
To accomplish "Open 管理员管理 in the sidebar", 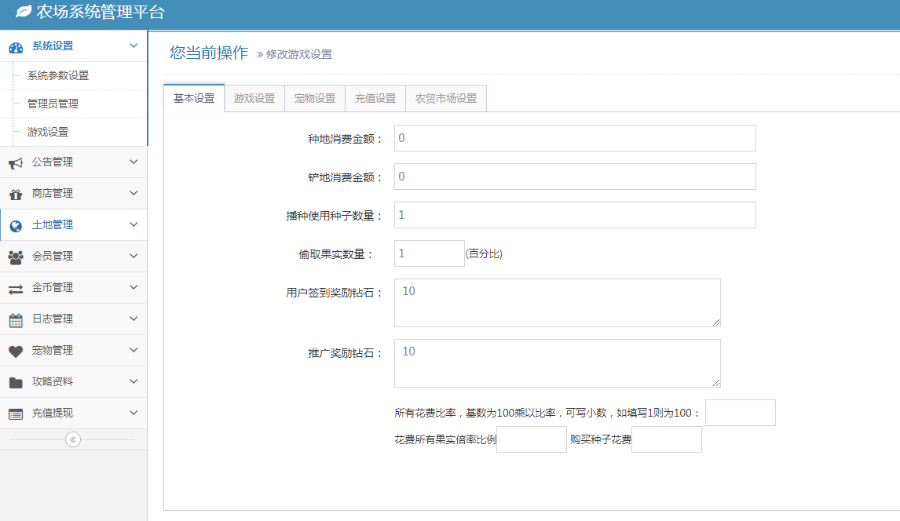I will 53,104.
